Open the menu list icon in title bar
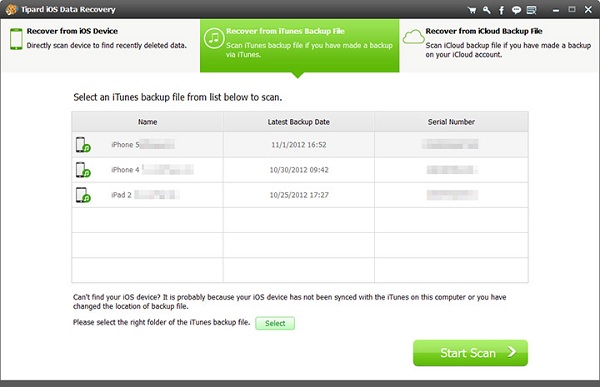Viewport: 600px width, 387px height. [x=531, y=10]
